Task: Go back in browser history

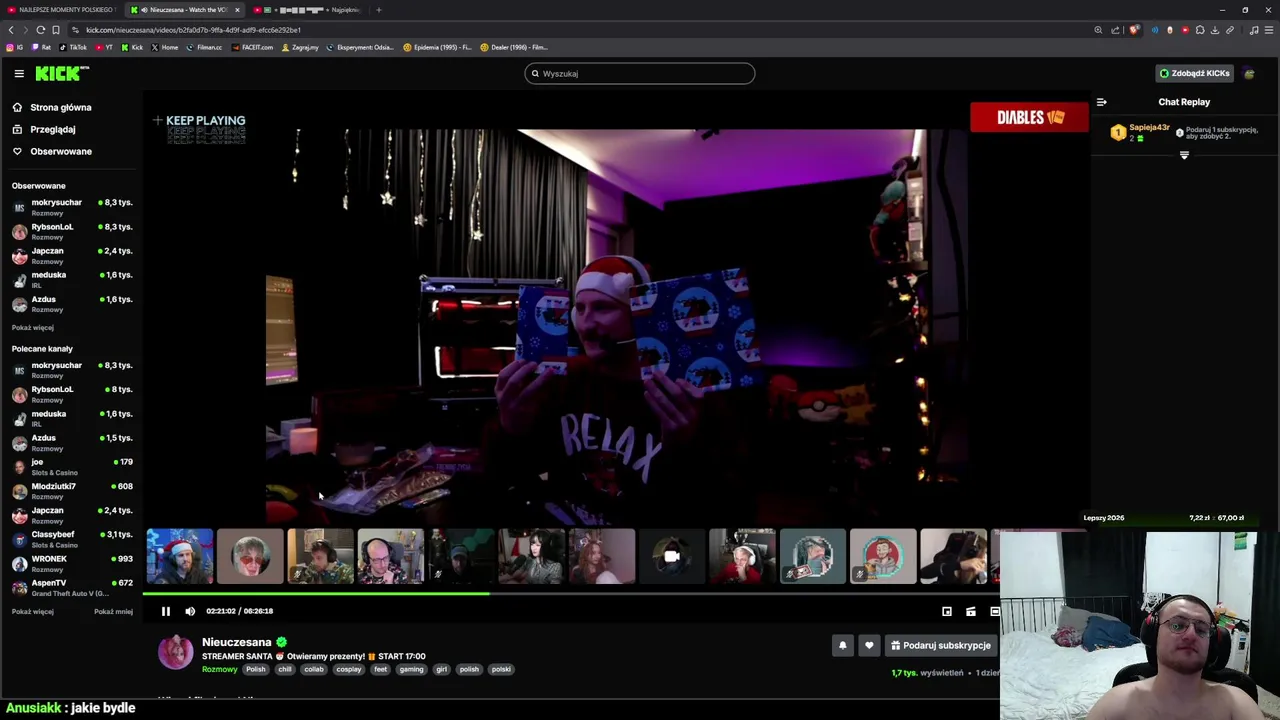Action: [x=11, y=30]
